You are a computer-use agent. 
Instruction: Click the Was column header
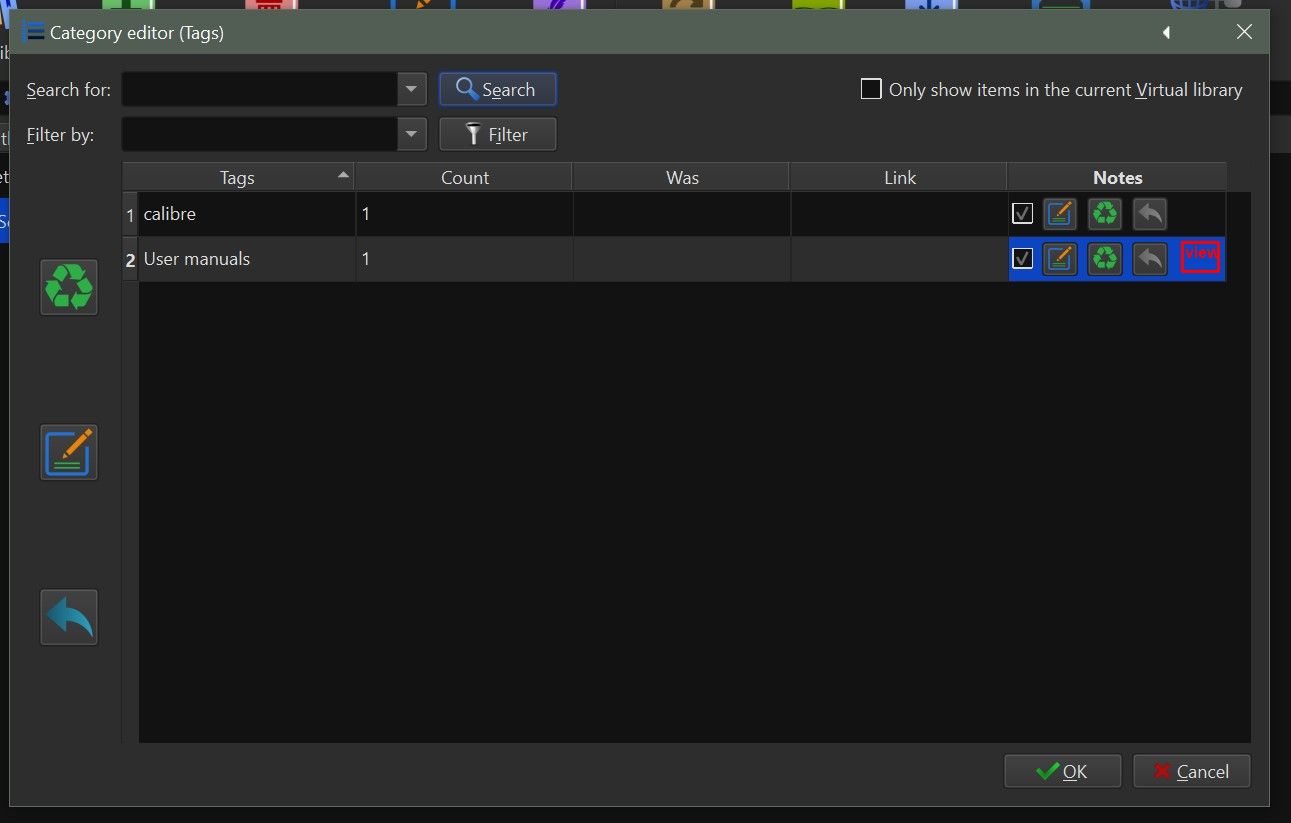(x=682, y=177)
